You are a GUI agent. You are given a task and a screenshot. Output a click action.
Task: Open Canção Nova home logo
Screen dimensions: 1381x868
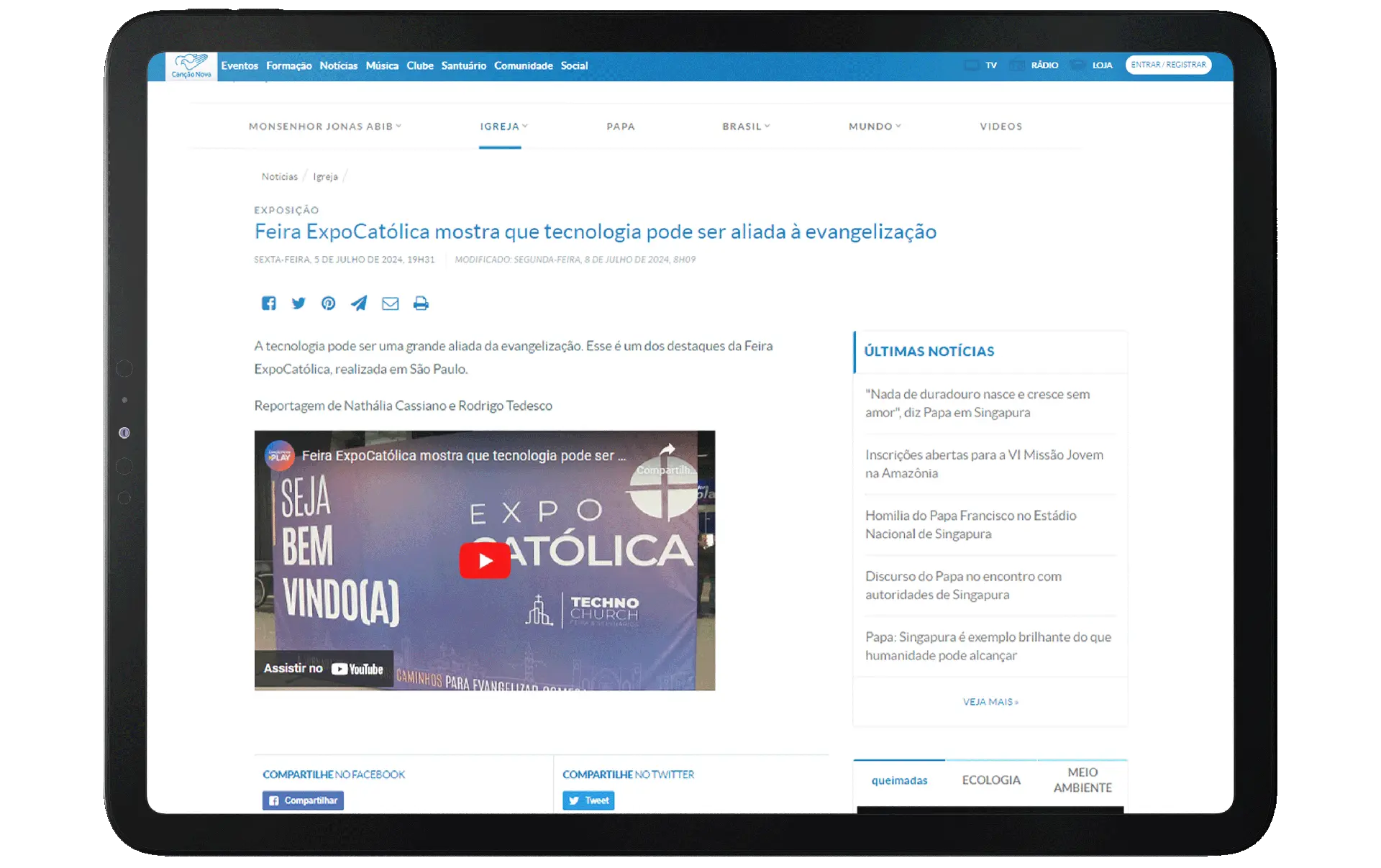tap(191, 65)
